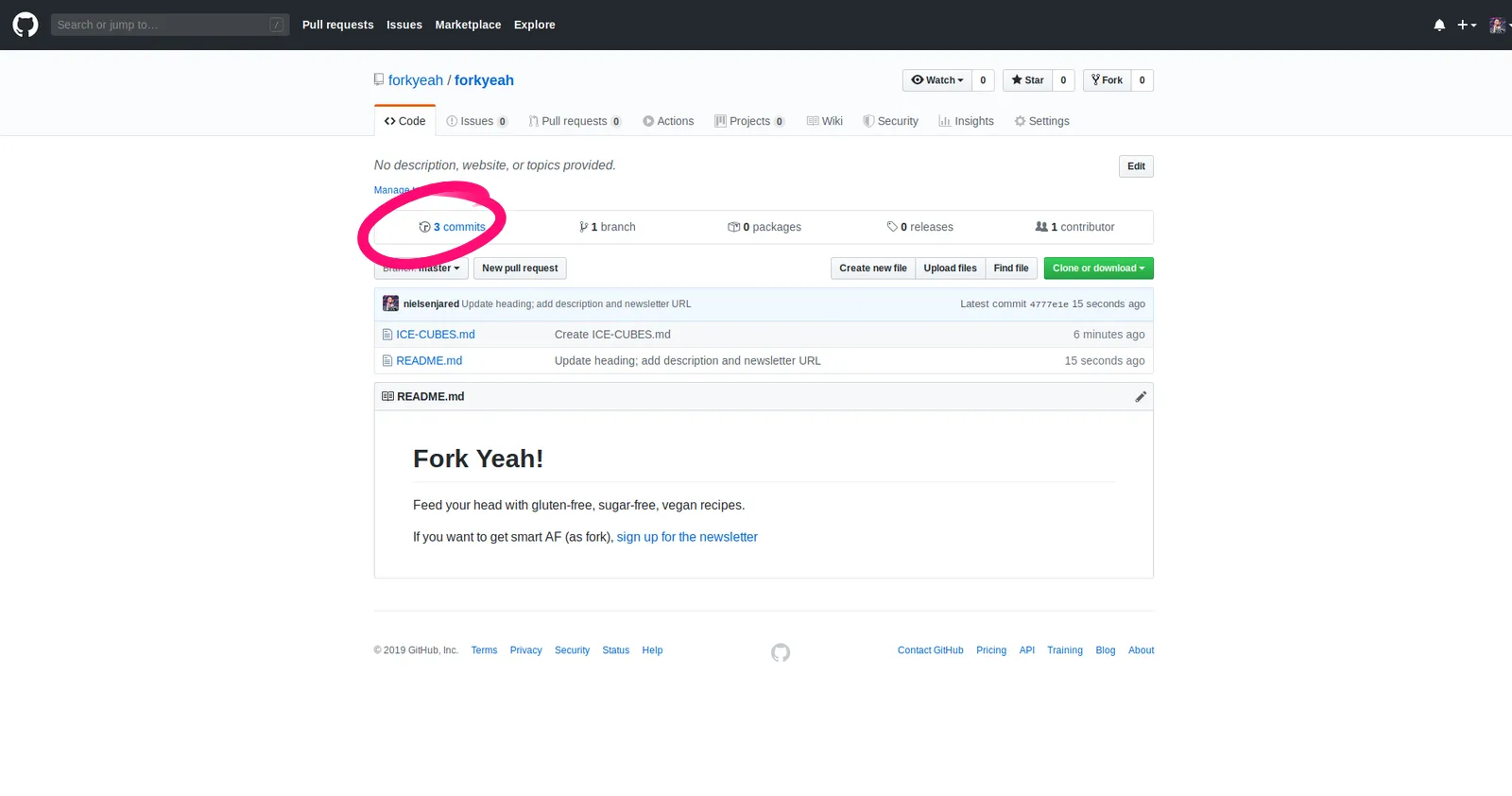Screen dimensions: 1512x796
Task: Open the latest commit message link
Action: [576, 304]
